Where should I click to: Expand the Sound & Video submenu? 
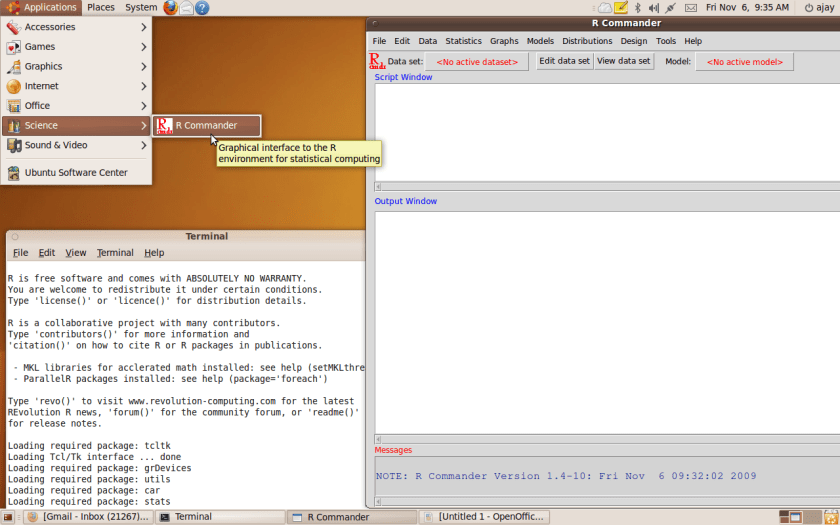click(x=76, y=145)
